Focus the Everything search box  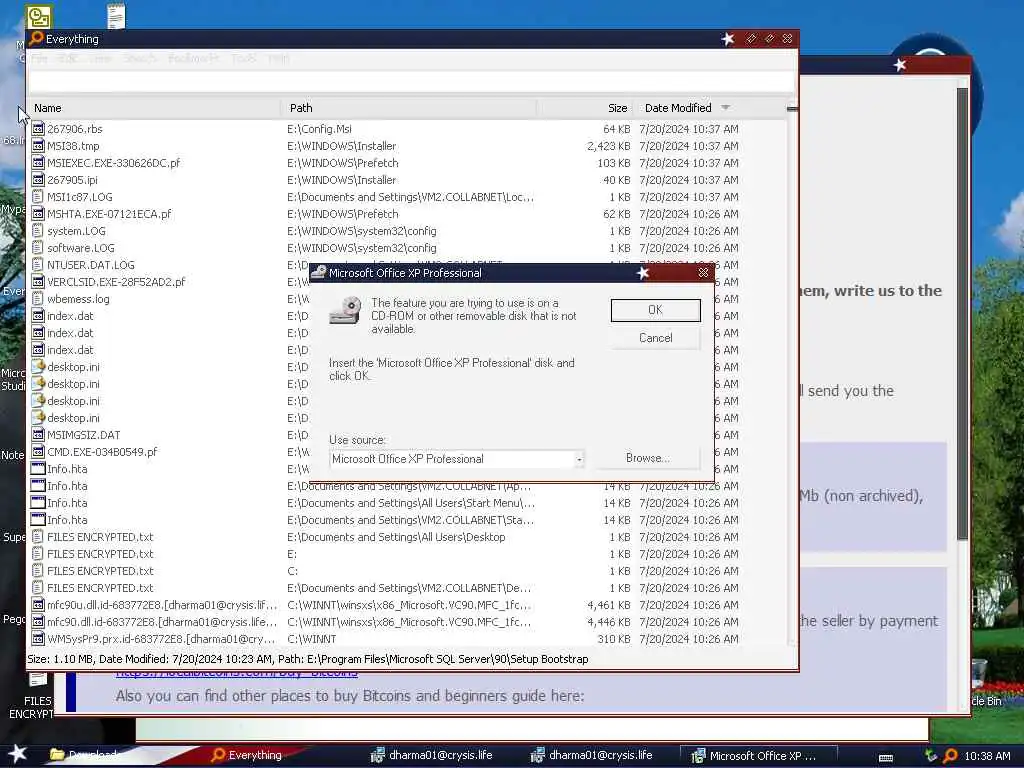(411, 82)
